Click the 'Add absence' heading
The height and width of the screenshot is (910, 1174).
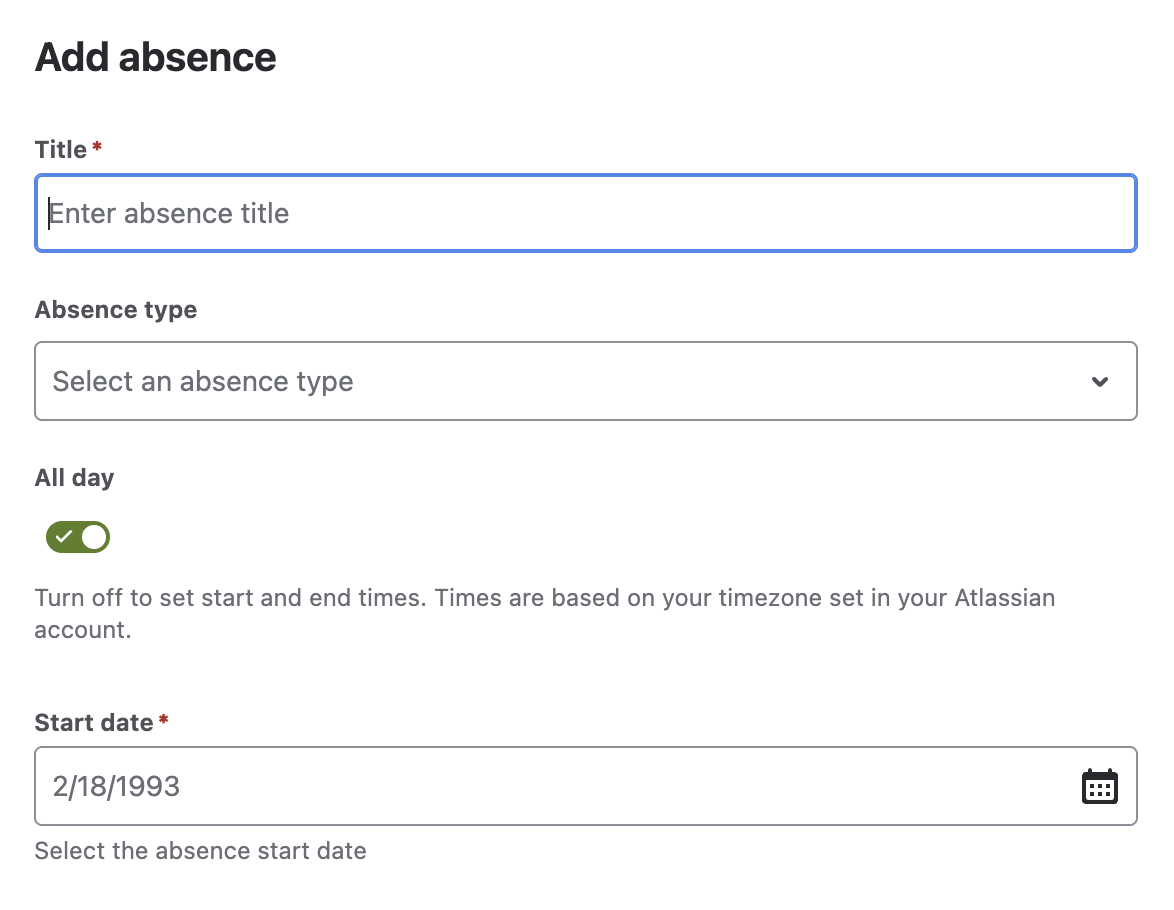[x=156, y=57]
